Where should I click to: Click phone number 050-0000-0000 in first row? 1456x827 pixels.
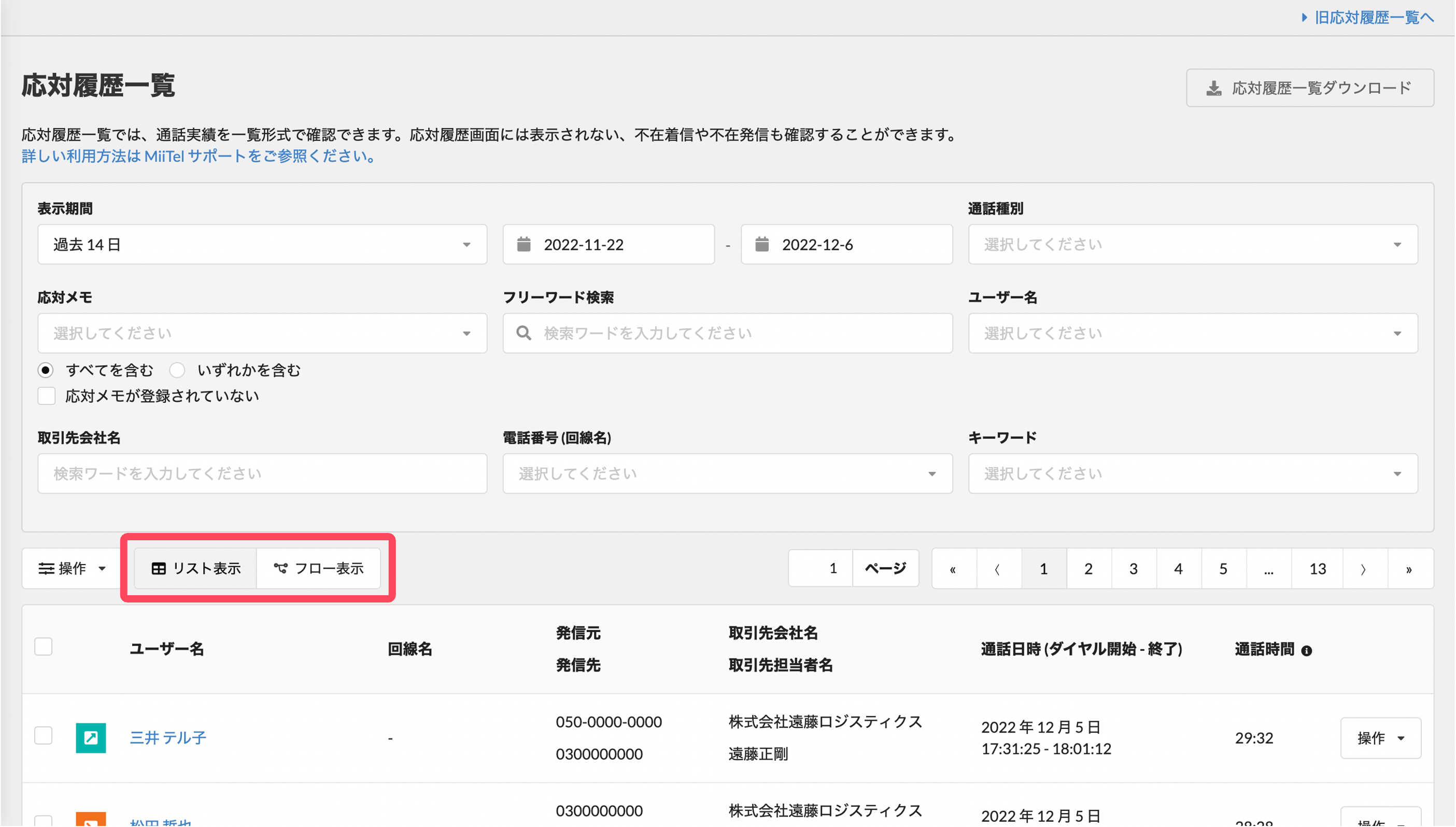pyautogui.click(x=609, y=722)
